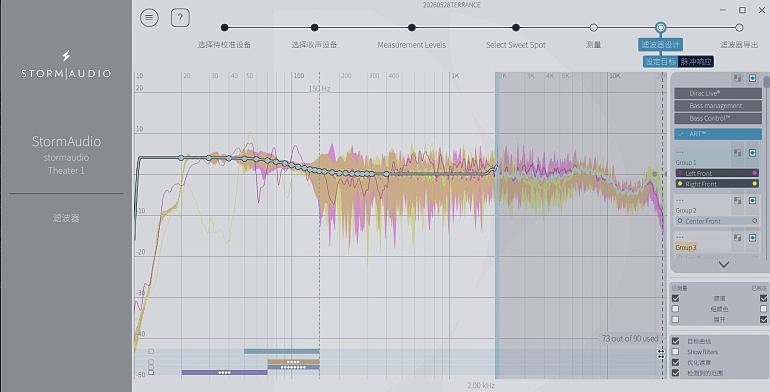
Task: Toggle right checkbox in the 展开 row
Action: tap(763, 319)
